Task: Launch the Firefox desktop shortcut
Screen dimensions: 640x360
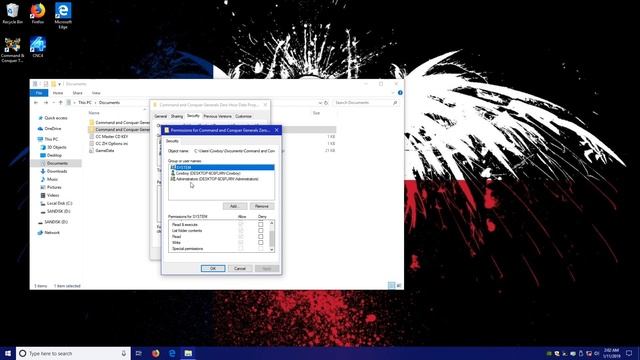Action: tap(38, 13)
